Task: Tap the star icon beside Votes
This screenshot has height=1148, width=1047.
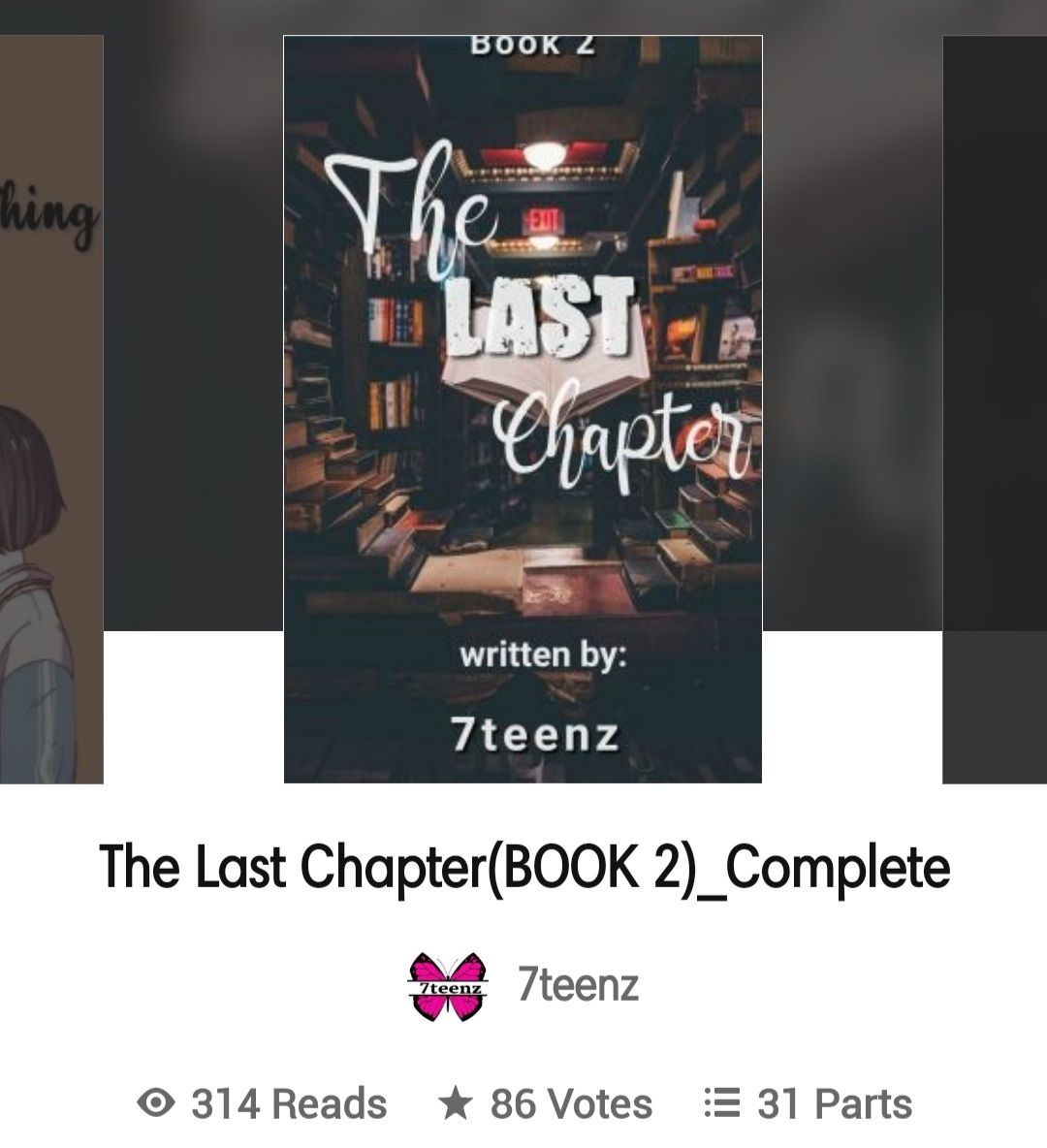Action: 456,1102
